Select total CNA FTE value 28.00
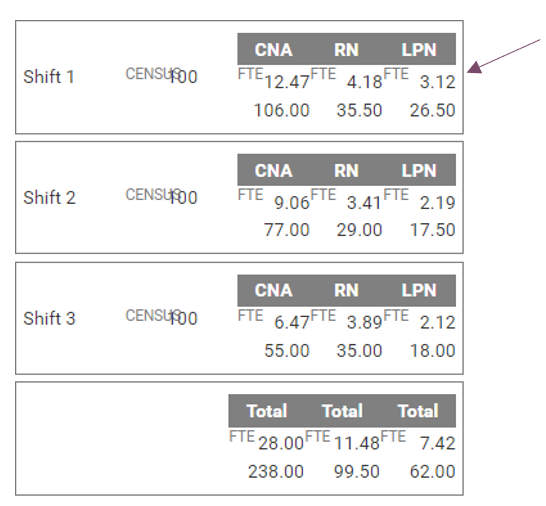The width and height of the screenshot is (546, 506). pos(281,444)
